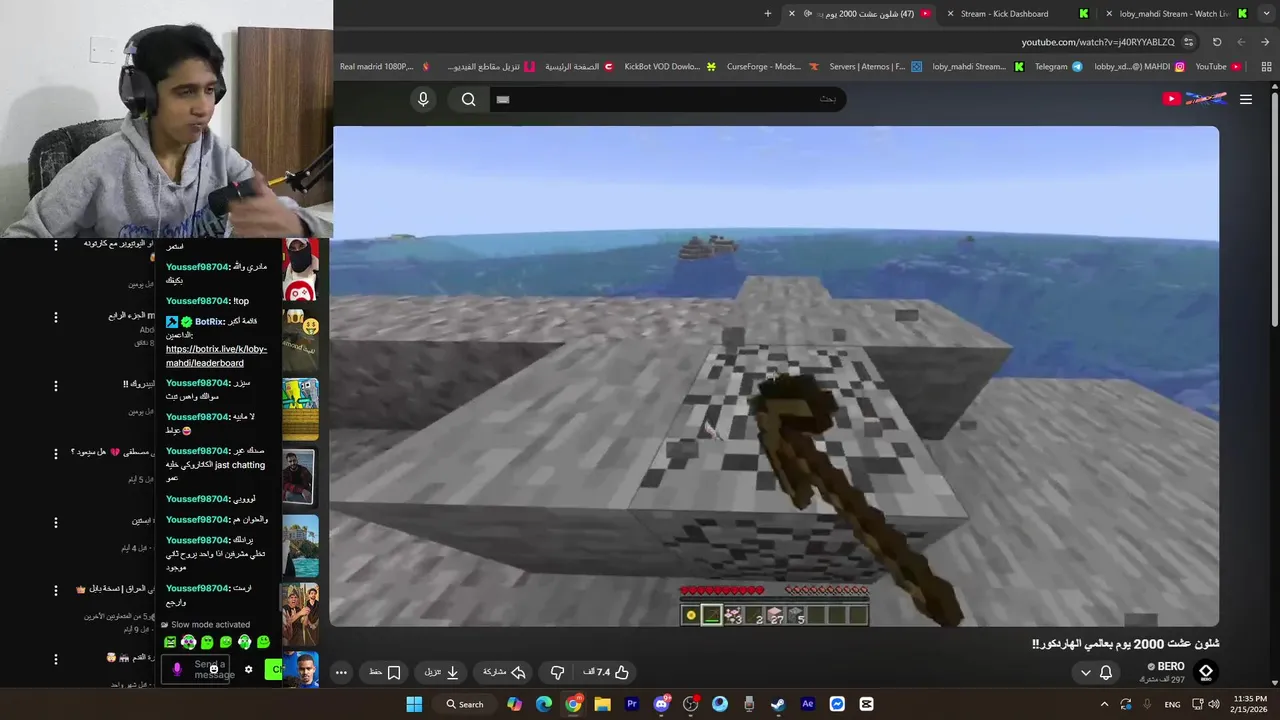Image resolution: width=1280 pixels, height=720 pixels.
Task: Reload the current browser page
Action: [1217, 42]
